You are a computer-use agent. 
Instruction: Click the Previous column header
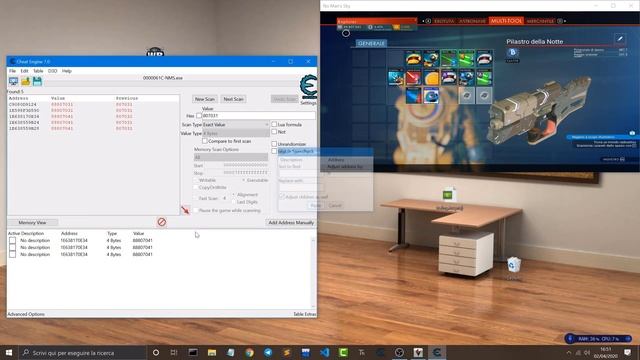[127, 98]
